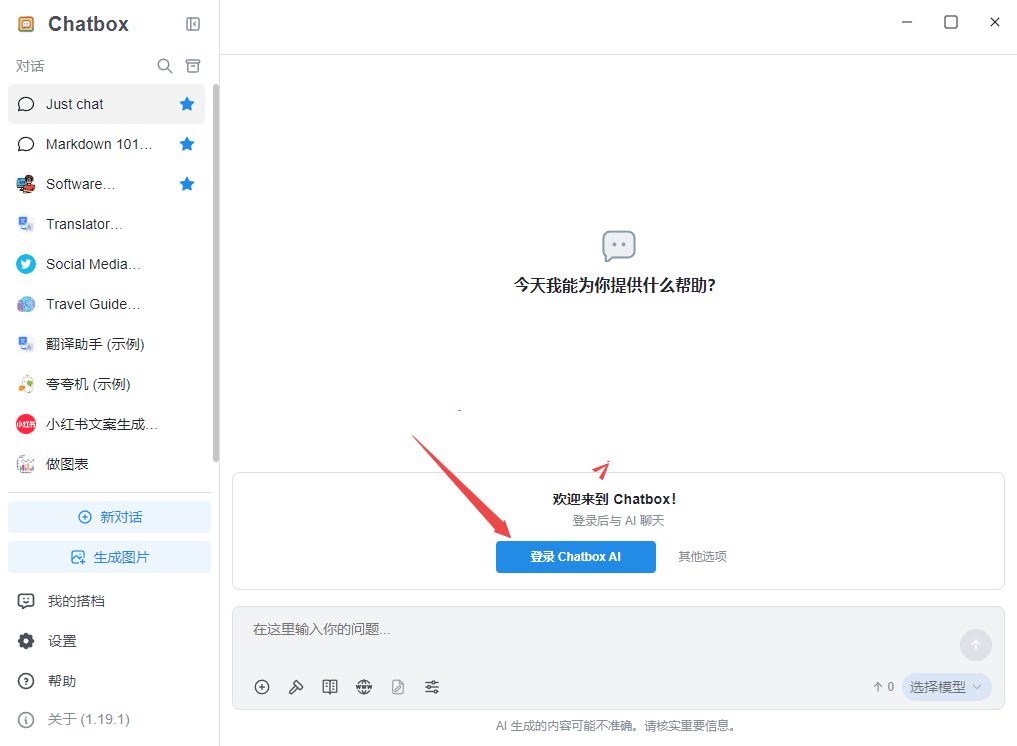This screenshot has width=1017, height=746.
Task: Collapse the sidebar with the panel icon
Action: tap(193, 24)
